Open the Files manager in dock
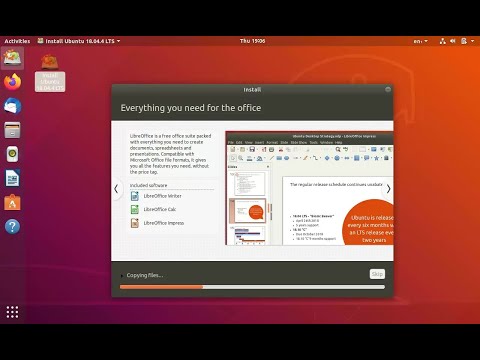This screenshot has width=480, height=360. [x=12, y=130]
